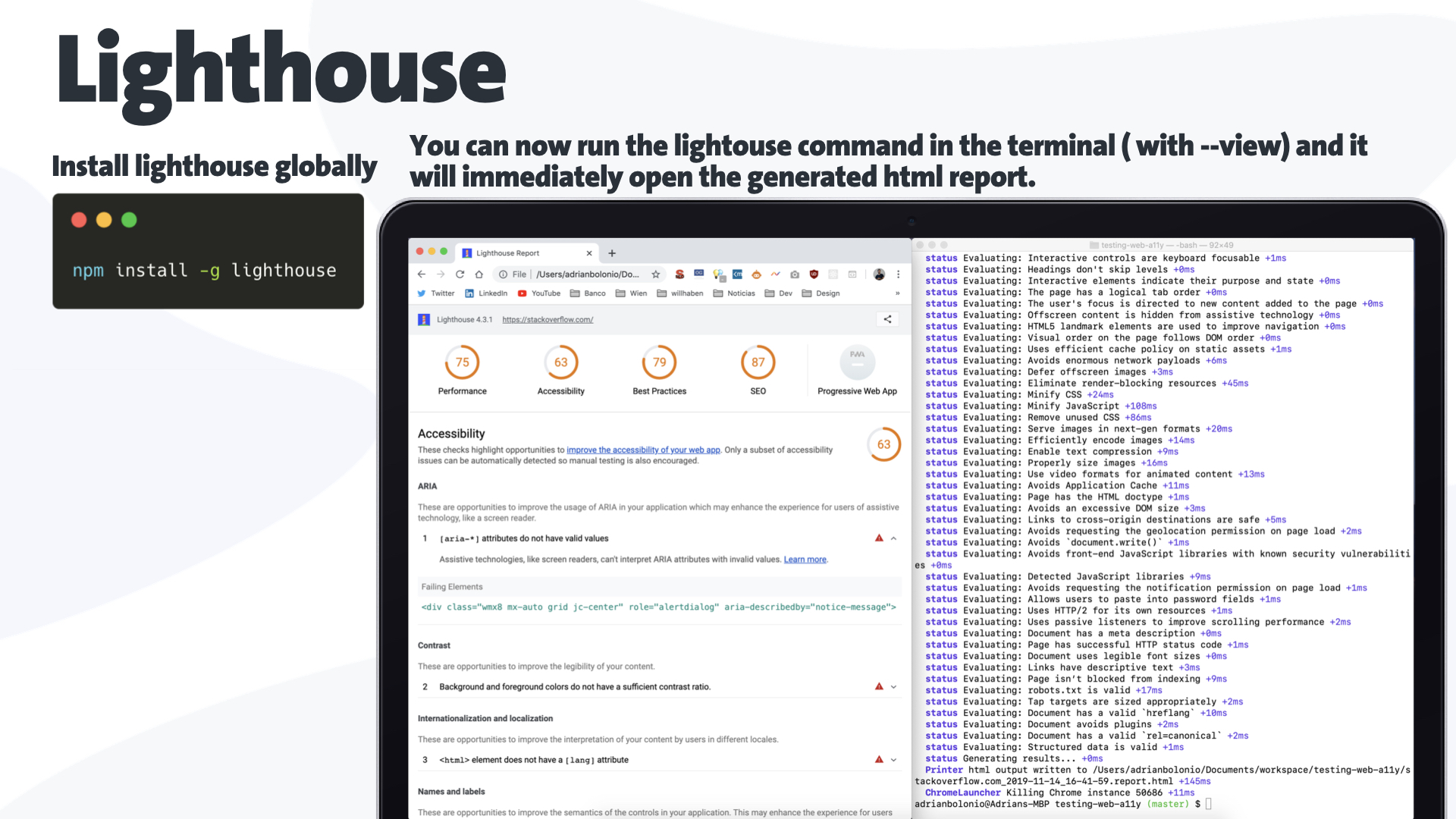The width and height of the screenshot is (1456, 819).
Task: Click the blue <m extension icon
Action: point(737,275)
